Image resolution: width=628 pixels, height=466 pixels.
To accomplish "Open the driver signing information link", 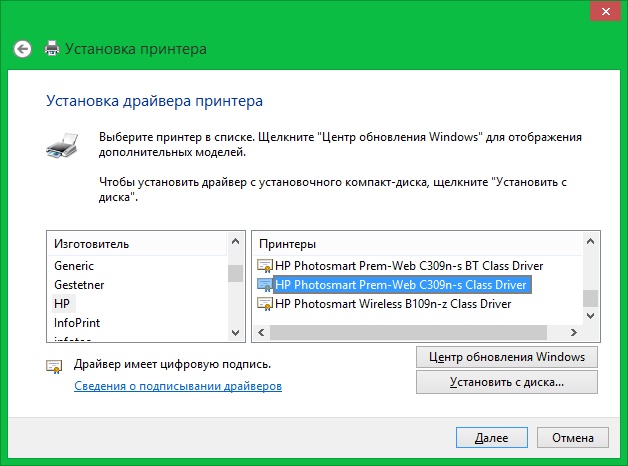I will coord(178,385).
